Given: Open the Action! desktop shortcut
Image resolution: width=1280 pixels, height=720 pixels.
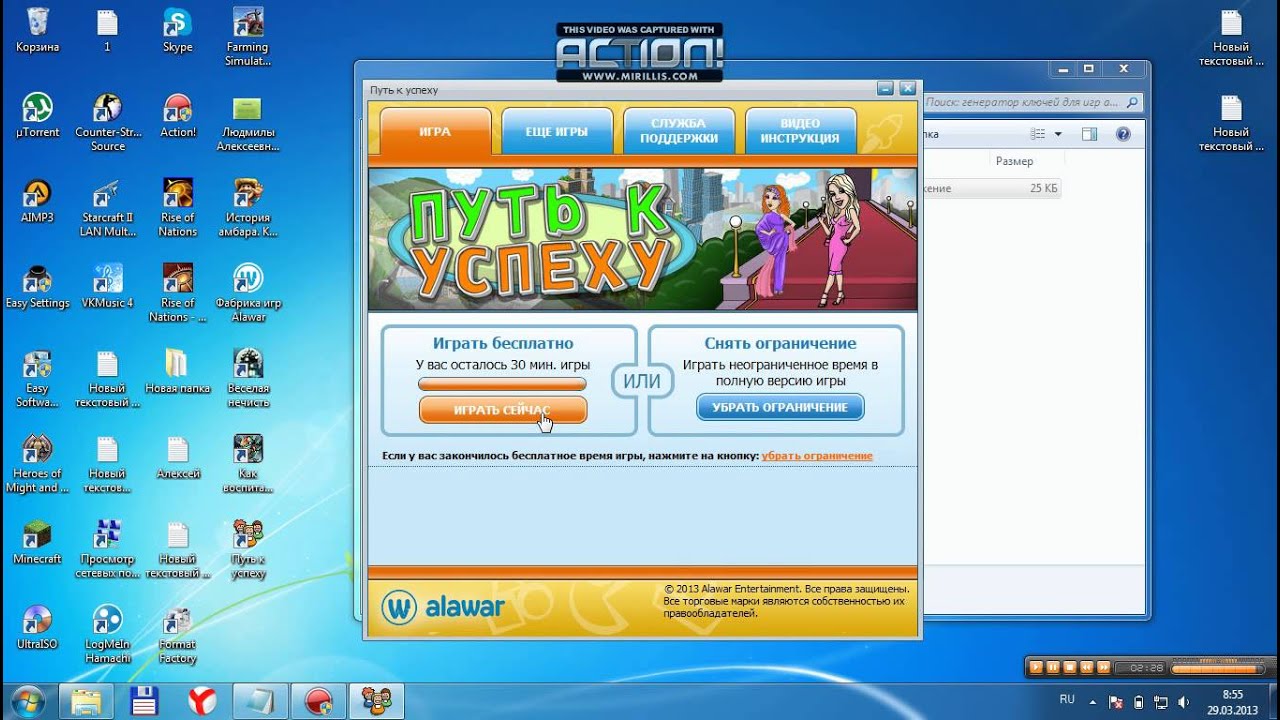Looking at the screenshot, I should [178, 115].
